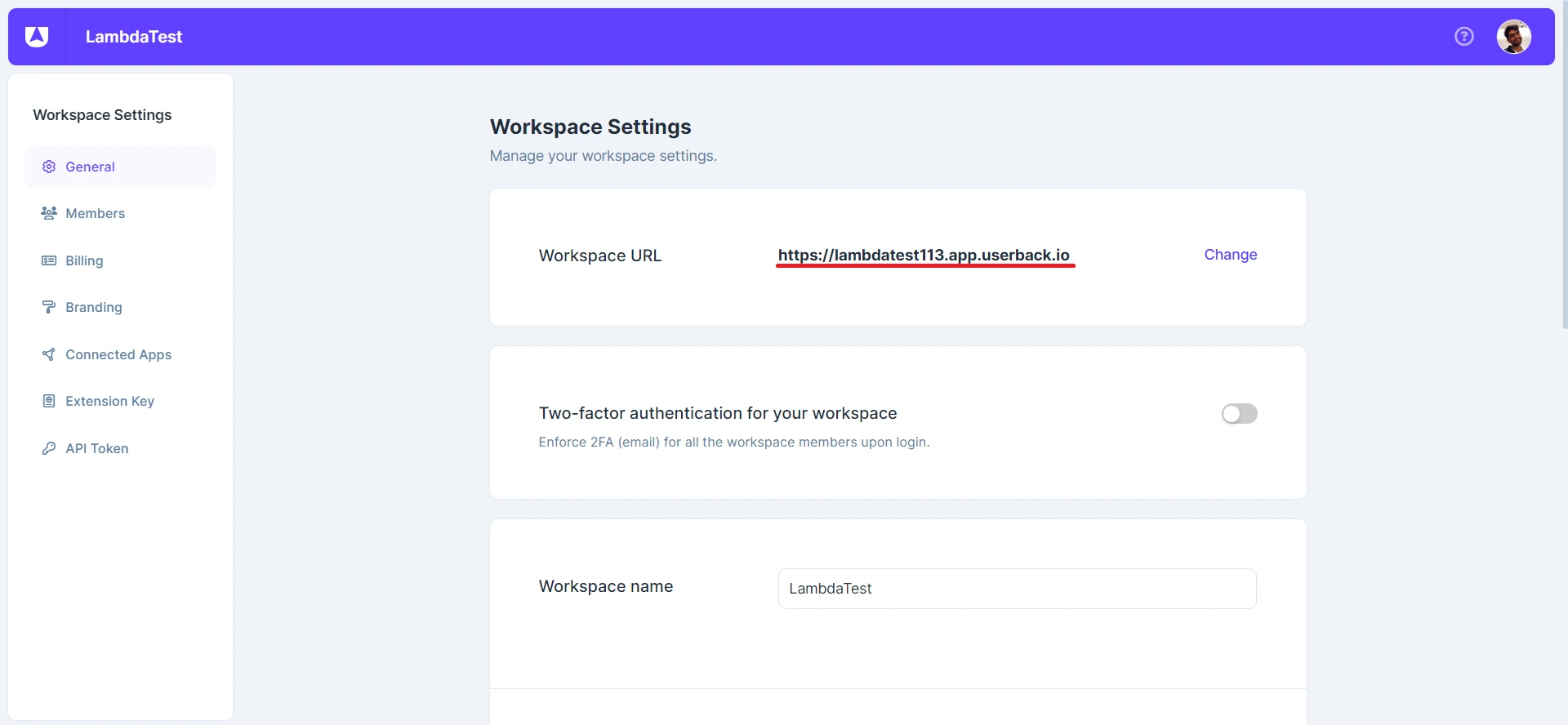Click the main 'Workspace Settings' page title

pos(590,127)
